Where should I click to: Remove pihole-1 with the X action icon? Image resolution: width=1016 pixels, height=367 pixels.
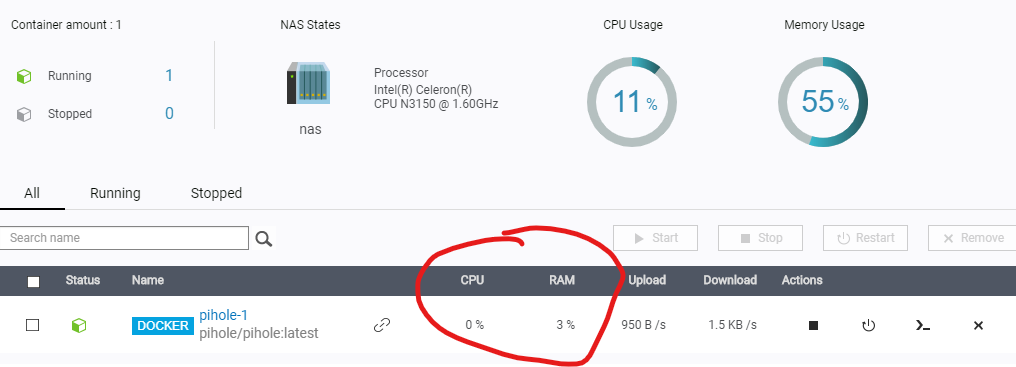pyautogui.click(x=978, y=326)
